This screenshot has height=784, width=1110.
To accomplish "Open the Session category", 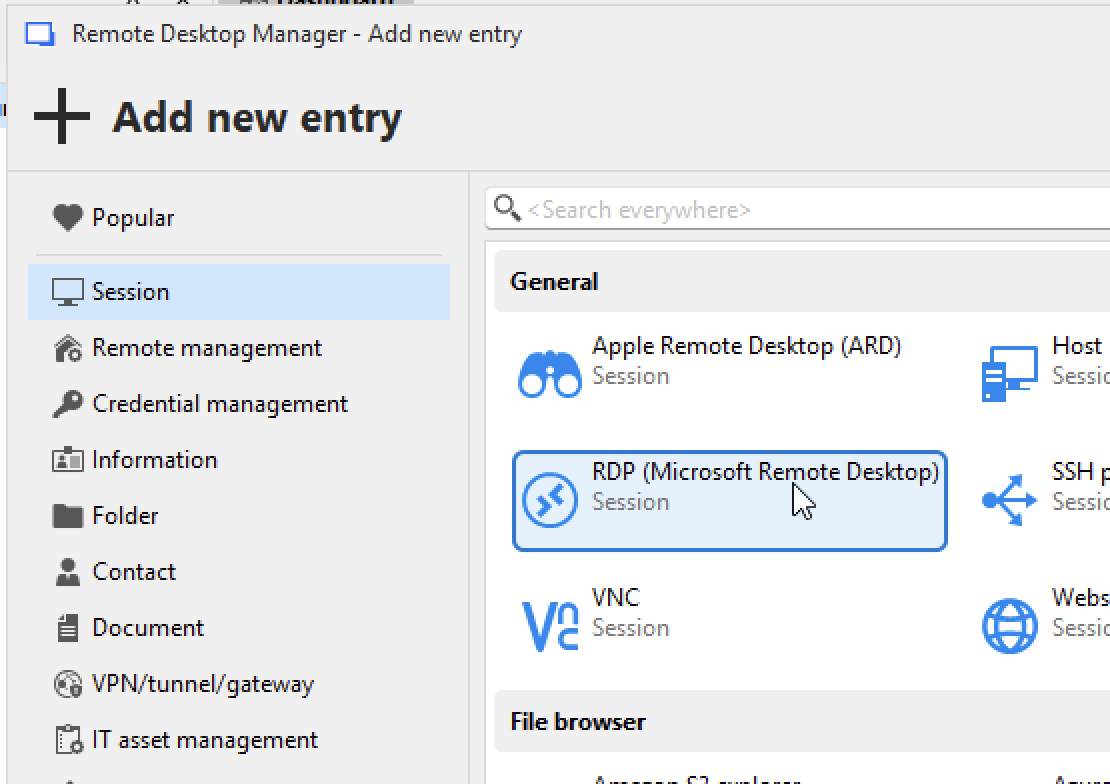I will coord(132,292).
